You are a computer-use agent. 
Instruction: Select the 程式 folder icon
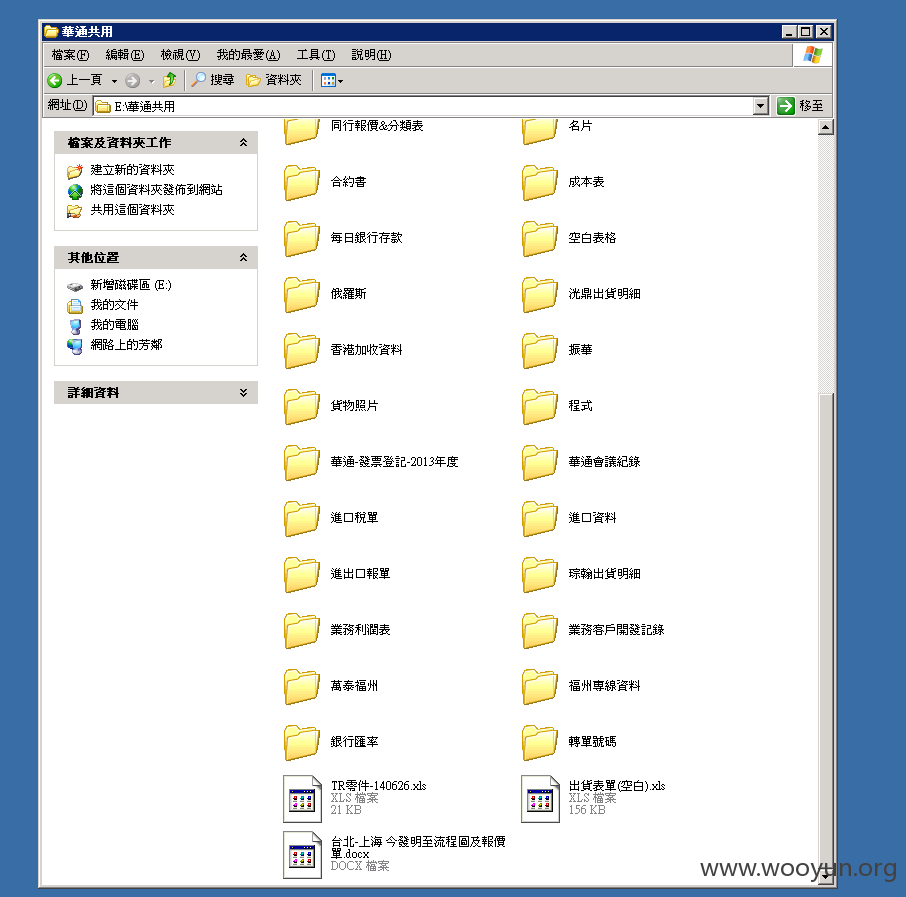pos(540,406)
